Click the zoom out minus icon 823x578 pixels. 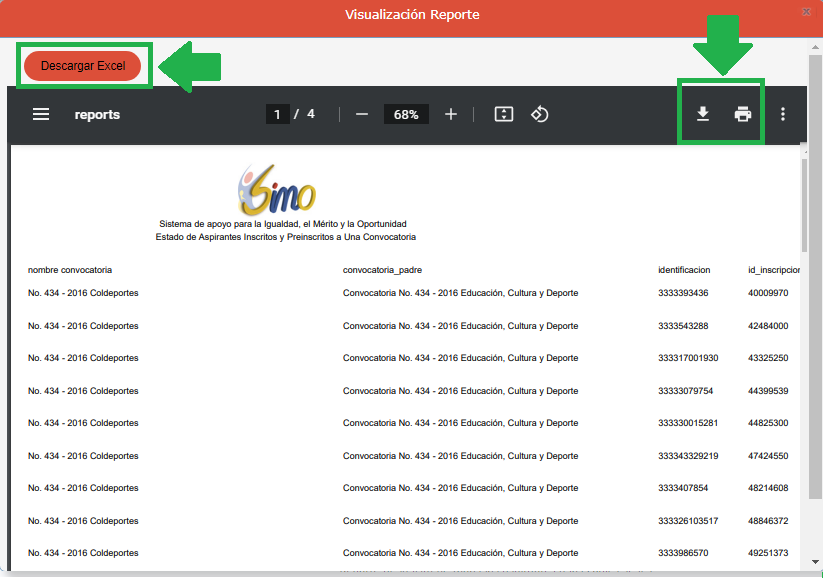pyautogui.click(x=362, y=114)
